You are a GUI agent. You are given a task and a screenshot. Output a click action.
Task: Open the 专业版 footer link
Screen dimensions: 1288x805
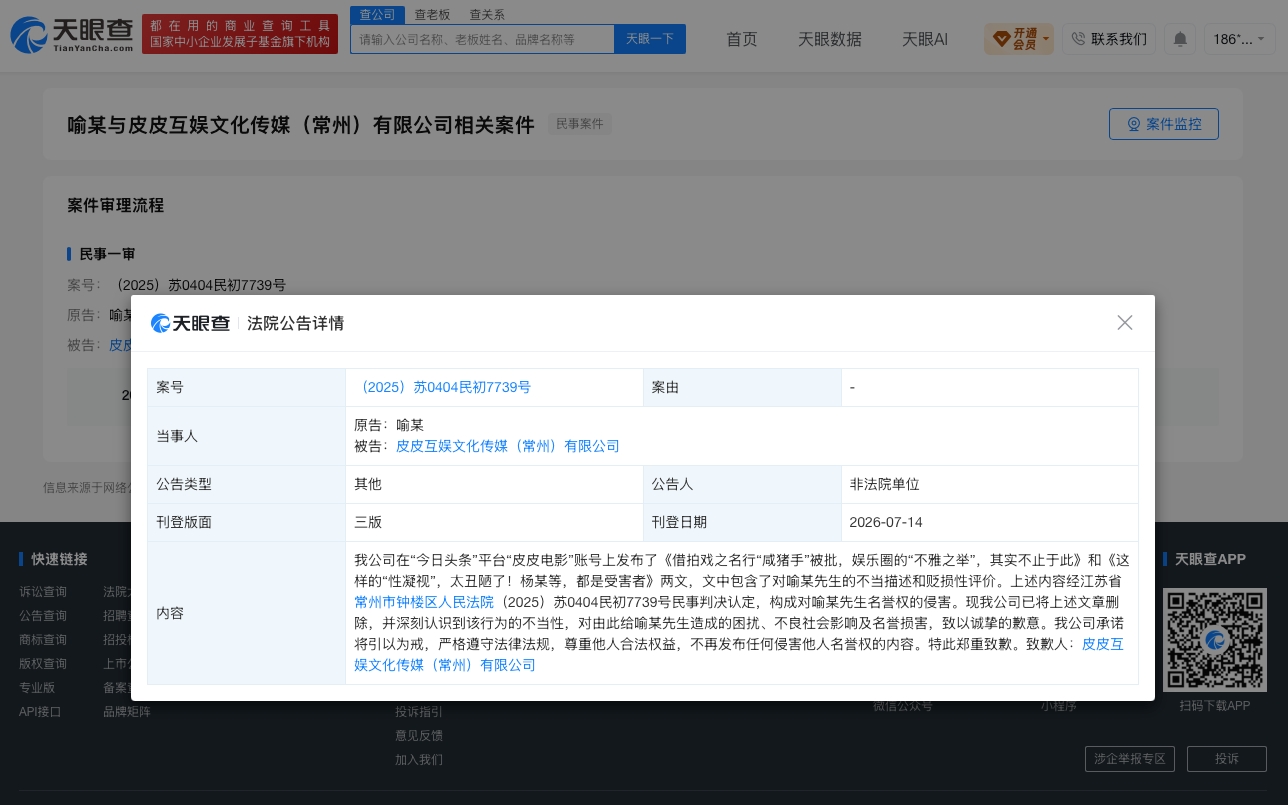37,688
